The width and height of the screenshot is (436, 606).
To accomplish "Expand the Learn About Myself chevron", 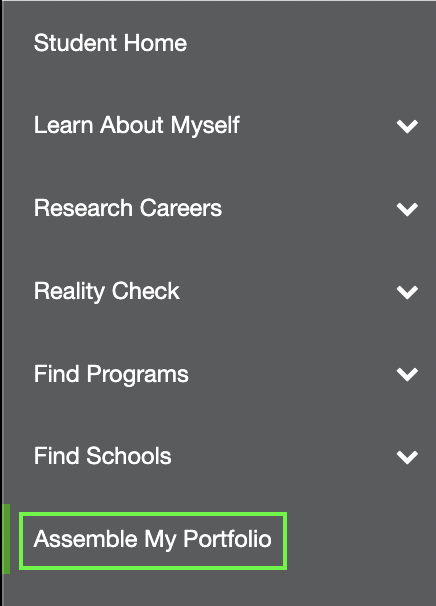I will point(407,126).
